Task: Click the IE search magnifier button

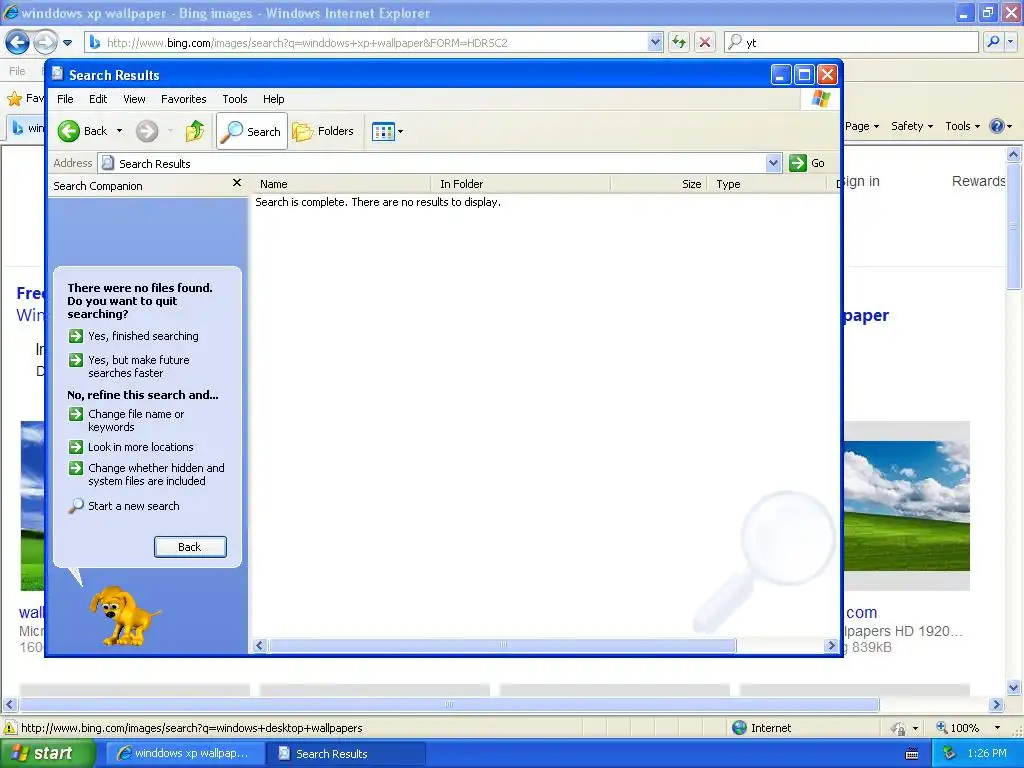Action: pyautogui.click(x=993, y=42)
